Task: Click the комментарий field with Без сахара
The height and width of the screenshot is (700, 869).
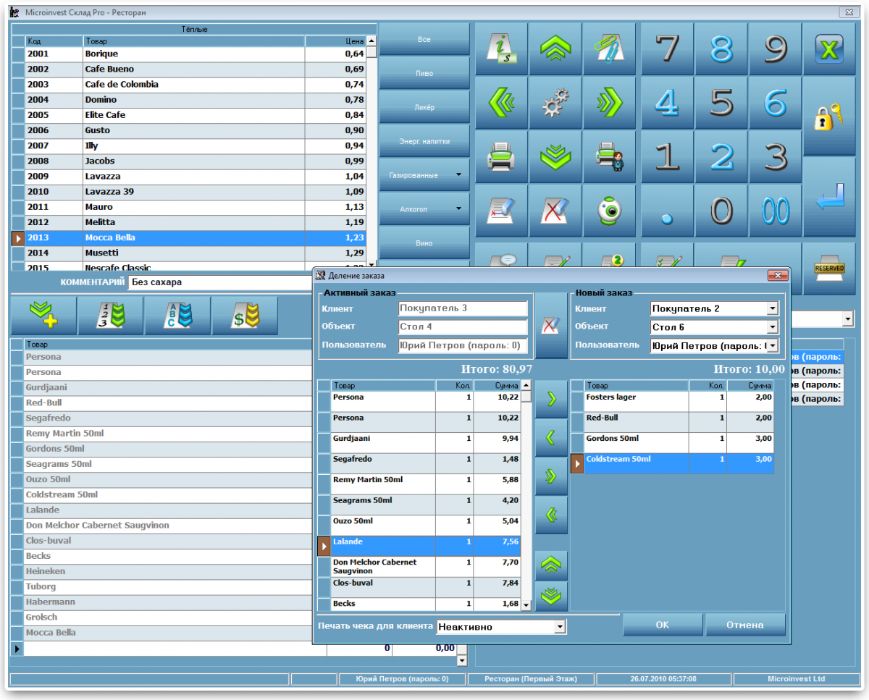Action: (x=222, y=282)
